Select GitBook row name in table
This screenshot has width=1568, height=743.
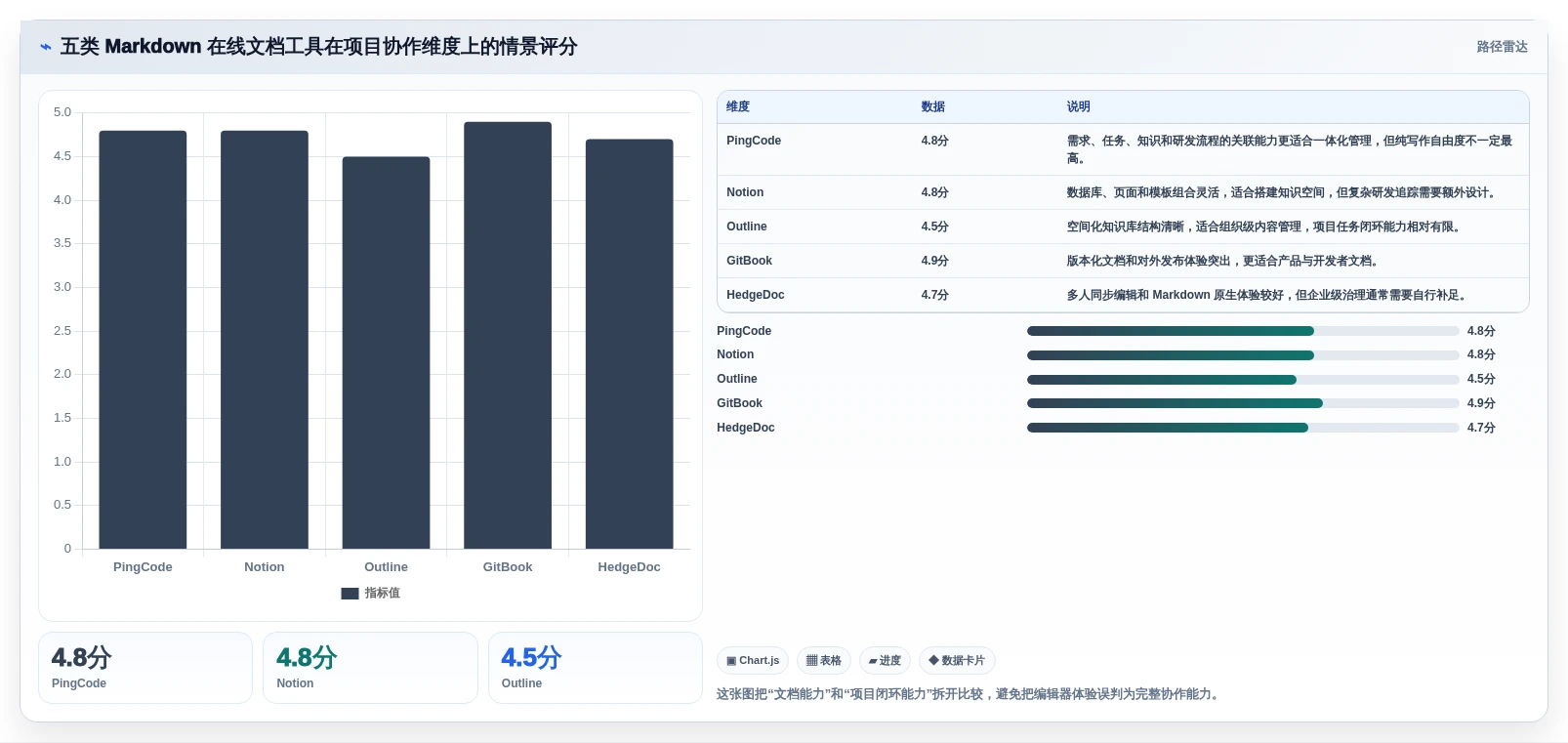tap(749, 261)
